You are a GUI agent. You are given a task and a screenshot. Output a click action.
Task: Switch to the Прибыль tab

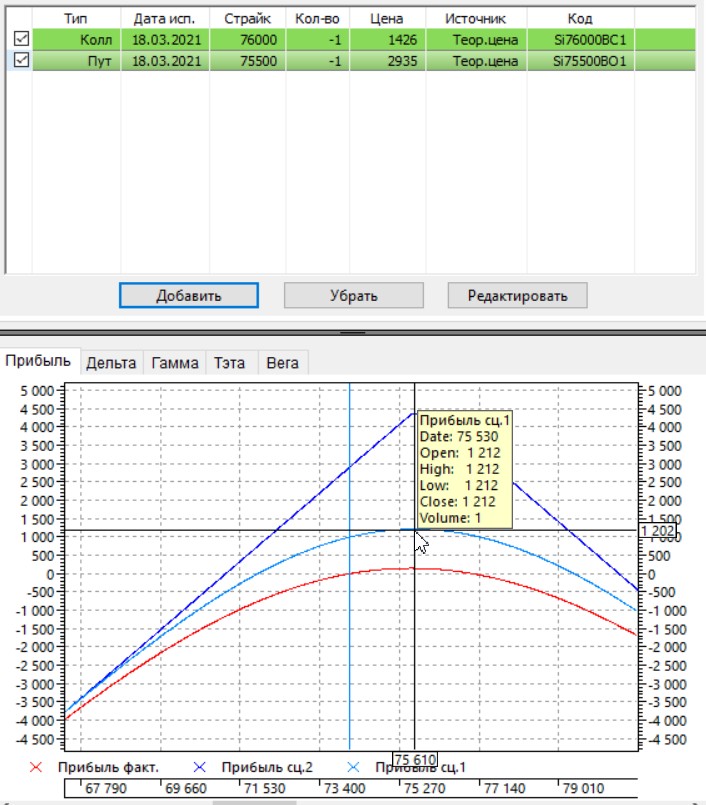tap(38, 362)
